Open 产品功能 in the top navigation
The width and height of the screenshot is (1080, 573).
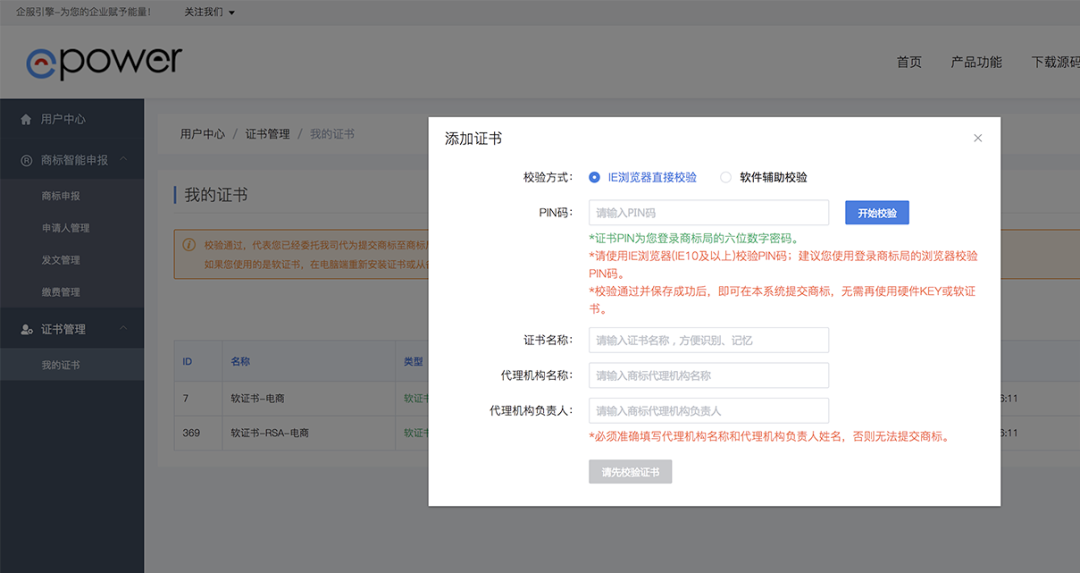tap(976, 62)
